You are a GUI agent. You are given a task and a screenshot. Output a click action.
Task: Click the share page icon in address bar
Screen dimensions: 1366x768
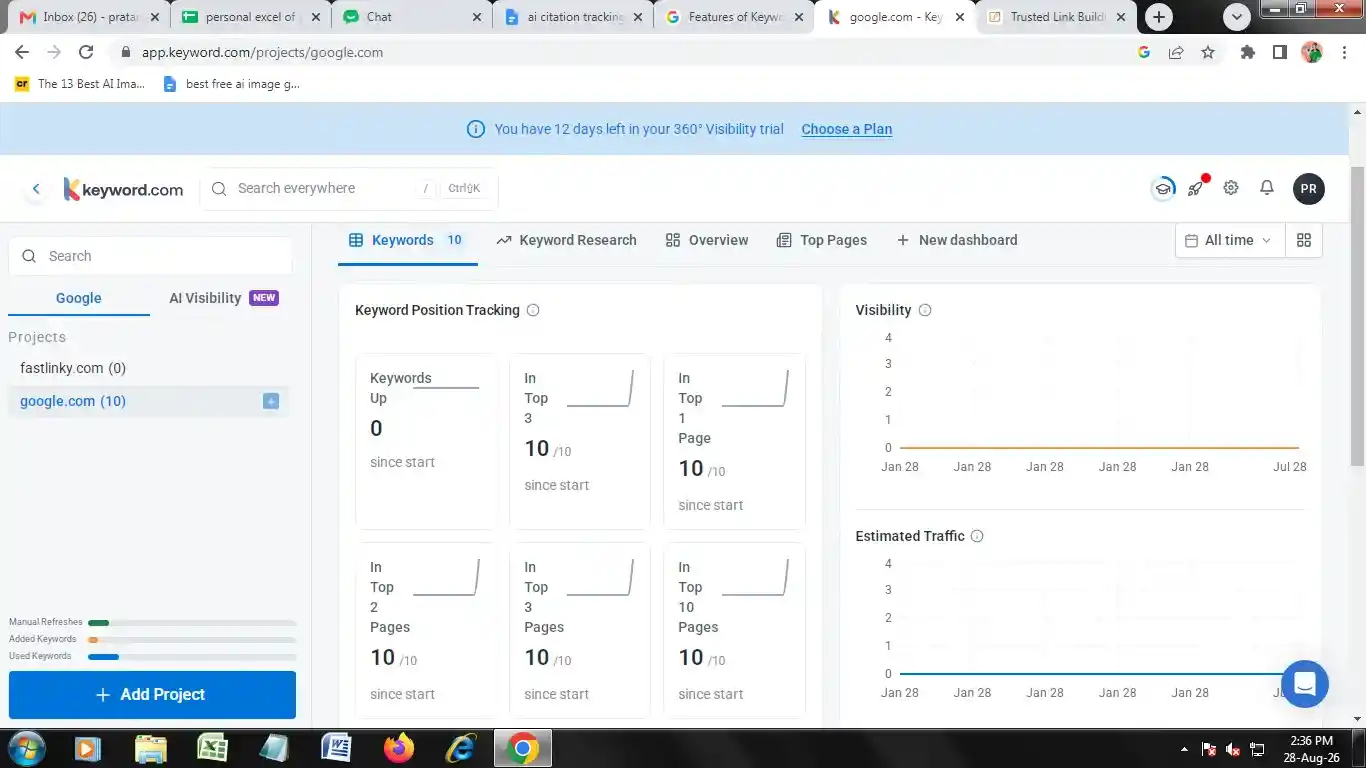tap(1176, 52)
